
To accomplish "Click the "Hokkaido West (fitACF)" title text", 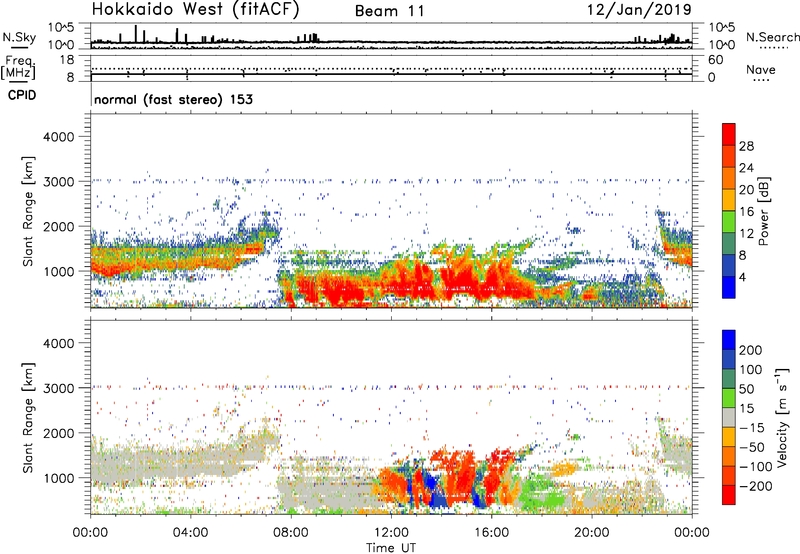I will 195,9.
